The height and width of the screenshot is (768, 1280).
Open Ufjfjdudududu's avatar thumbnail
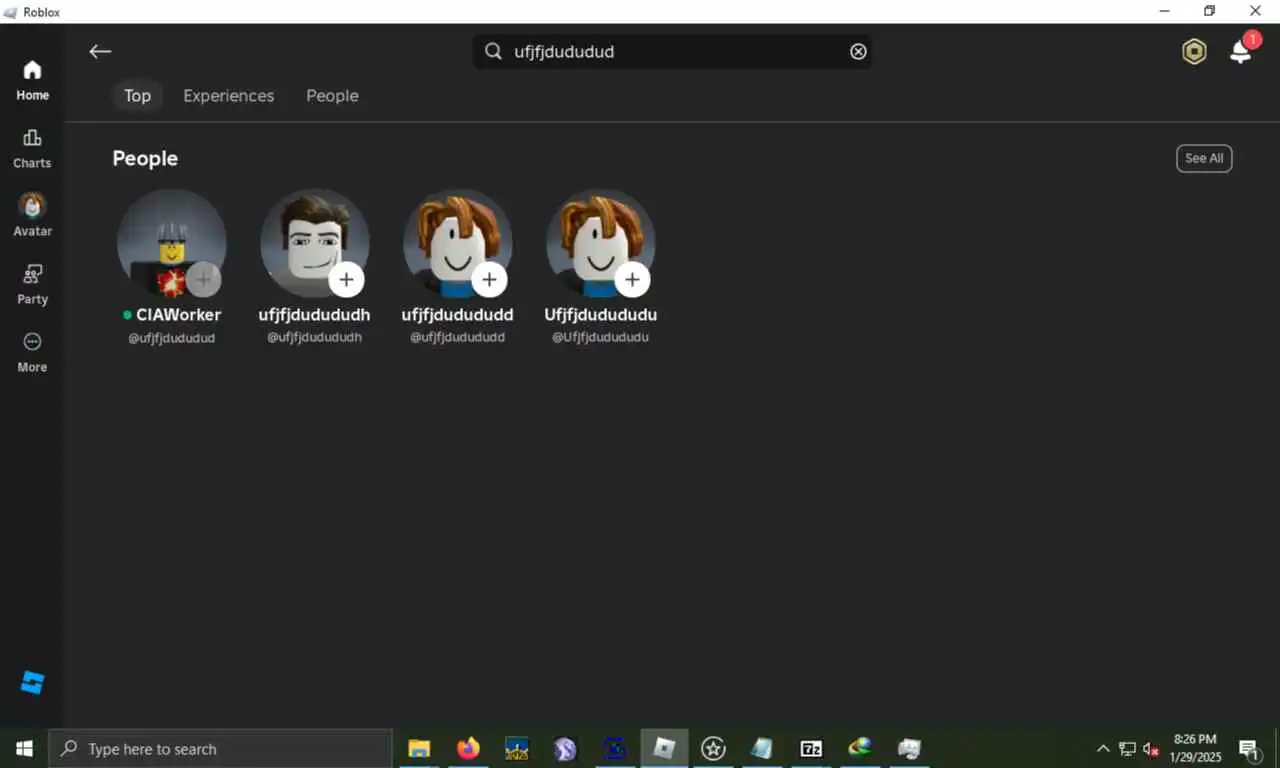pos(600,243)
